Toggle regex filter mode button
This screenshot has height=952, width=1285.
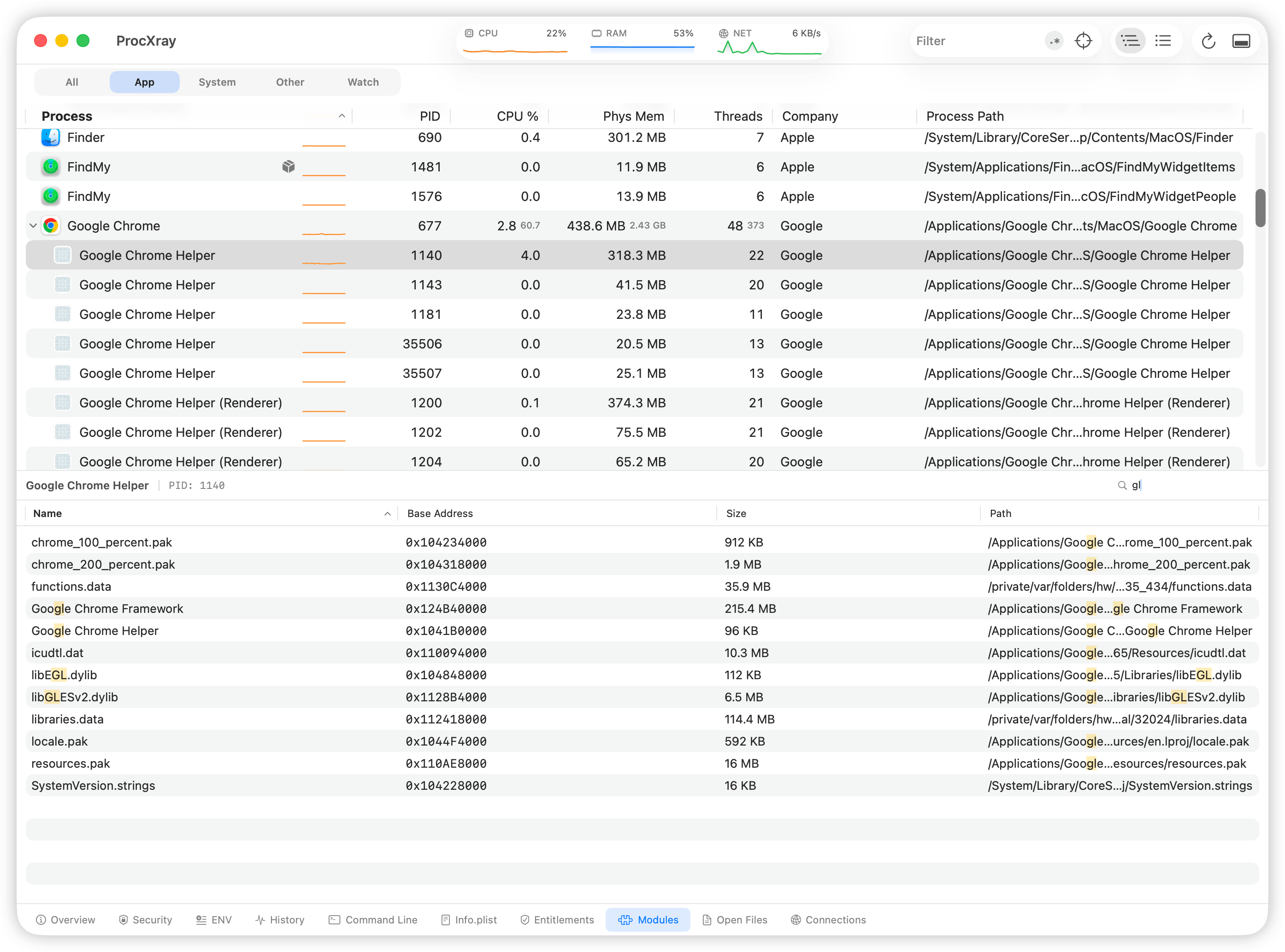[1054, 41]
